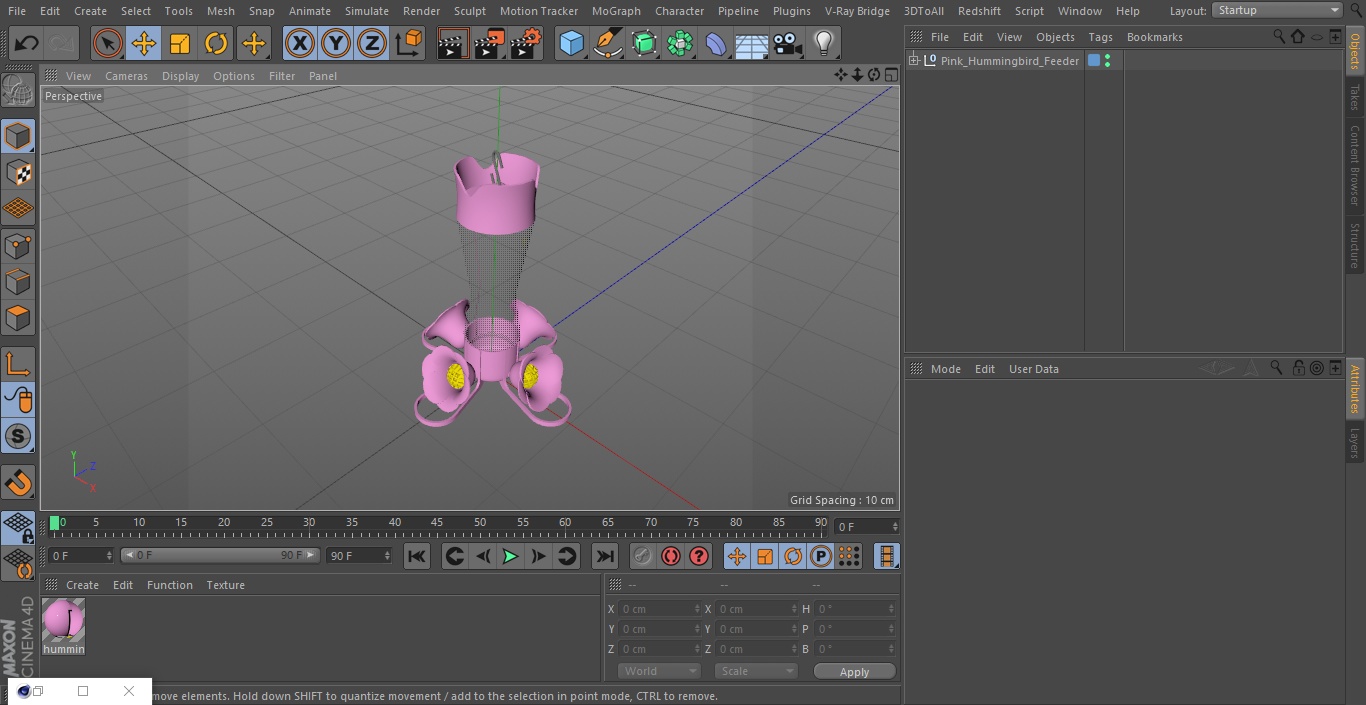Toggle Pink_Hummingbird_Feeder visibility dots
This screenshot has width=1366, height=705.
(1107, 61)
